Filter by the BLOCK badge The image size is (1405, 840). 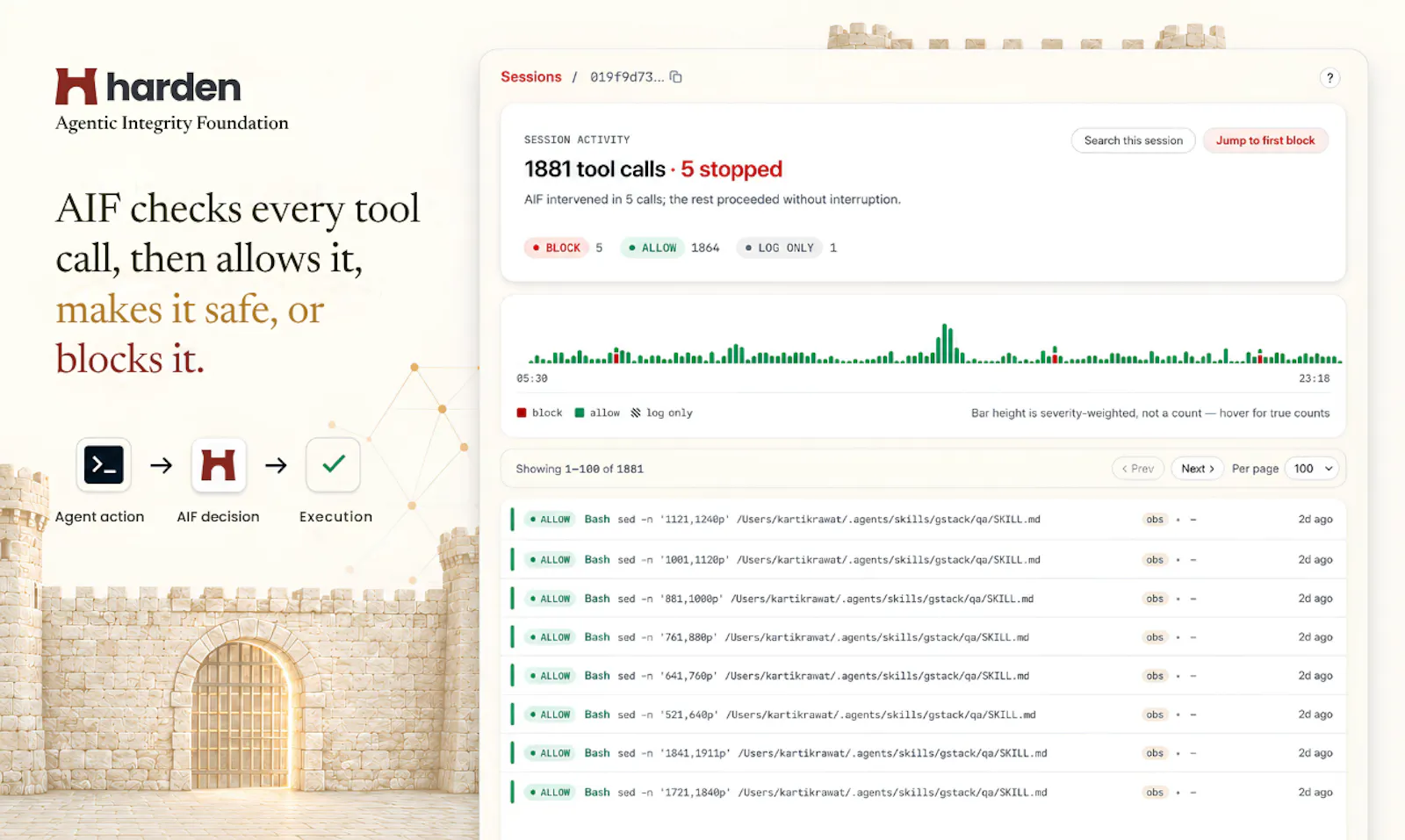[557, 248]
